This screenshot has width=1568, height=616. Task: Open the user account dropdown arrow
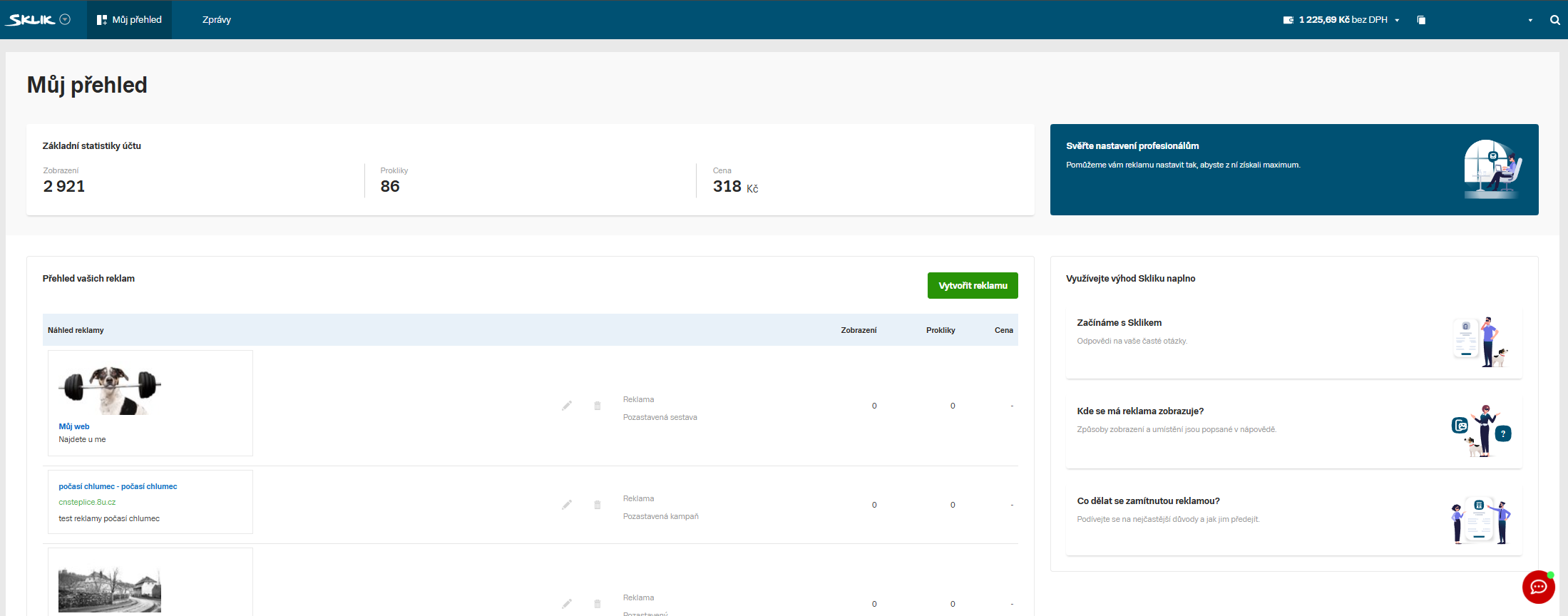click(1530, 21)
